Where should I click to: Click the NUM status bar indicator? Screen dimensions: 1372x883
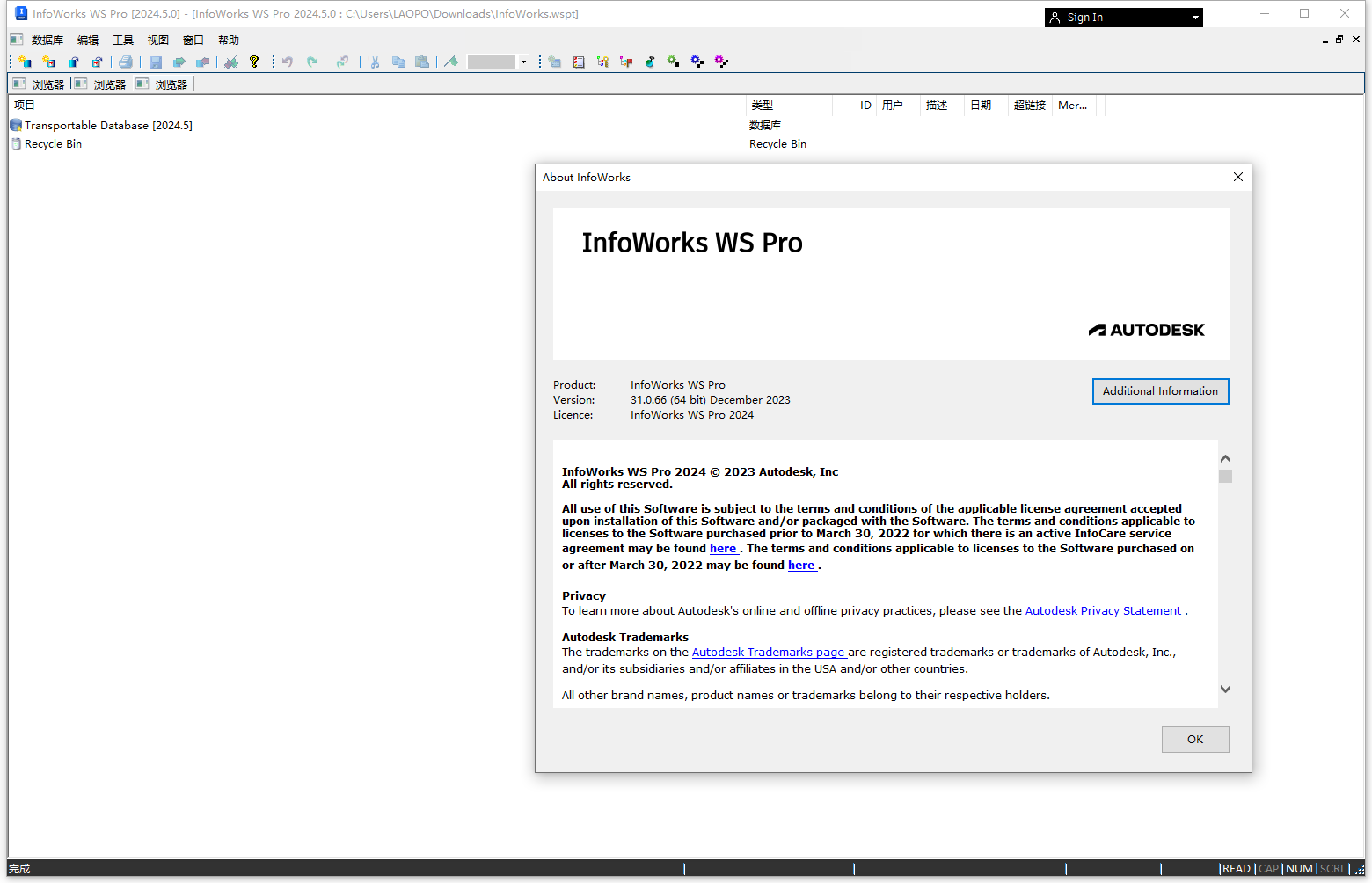point(1299,869)
